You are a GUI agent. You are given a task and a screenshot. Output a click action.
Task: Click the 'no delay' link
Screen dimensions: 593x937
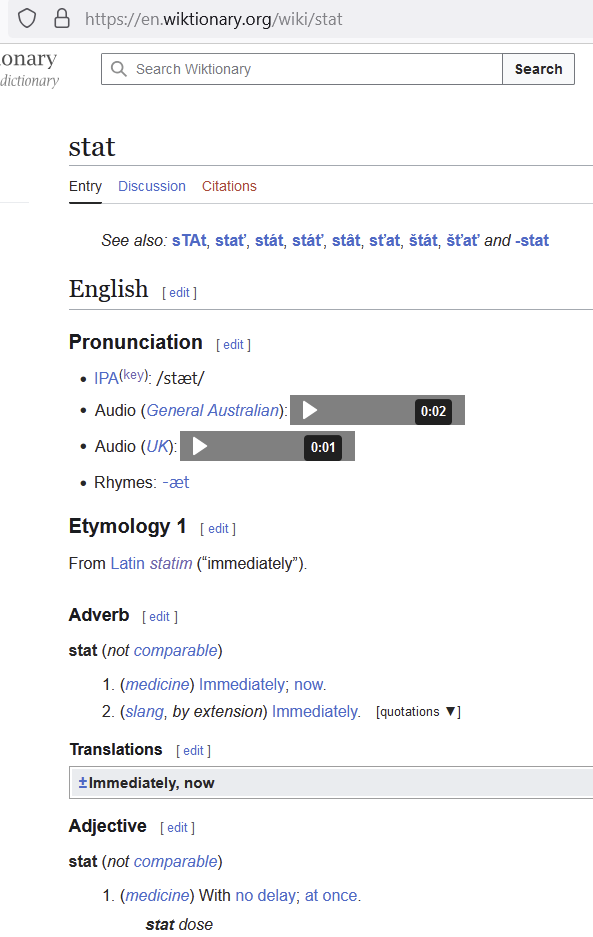[x=265, y=895]
